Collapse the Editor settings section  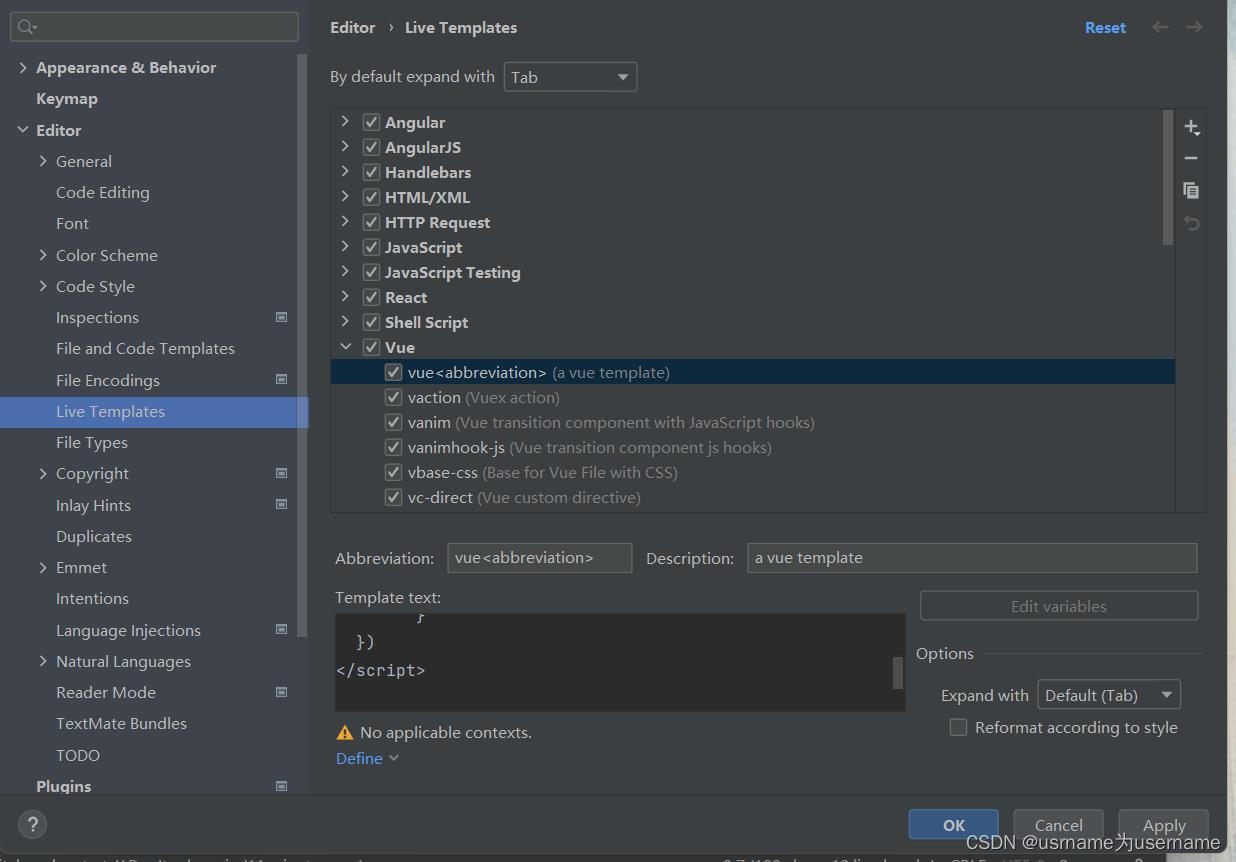pos(23,130)
